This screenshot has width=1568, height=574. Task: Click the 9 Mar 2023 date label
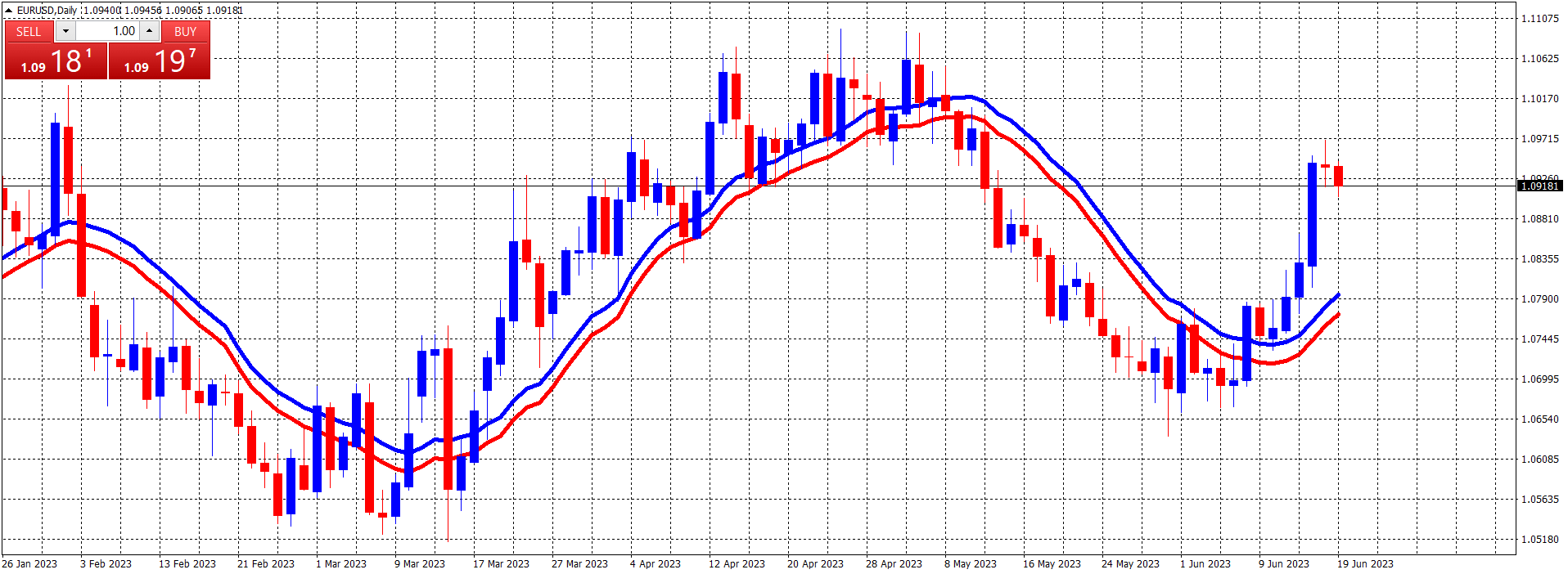[420, 564]
